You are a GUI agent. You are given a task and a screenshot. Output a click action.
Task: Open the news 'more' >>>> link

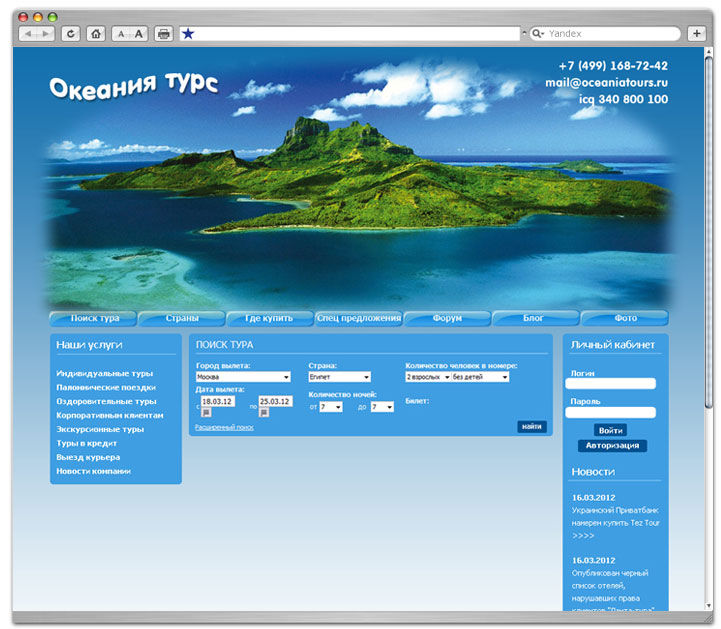pyautogui.click(x=583, y=536)
